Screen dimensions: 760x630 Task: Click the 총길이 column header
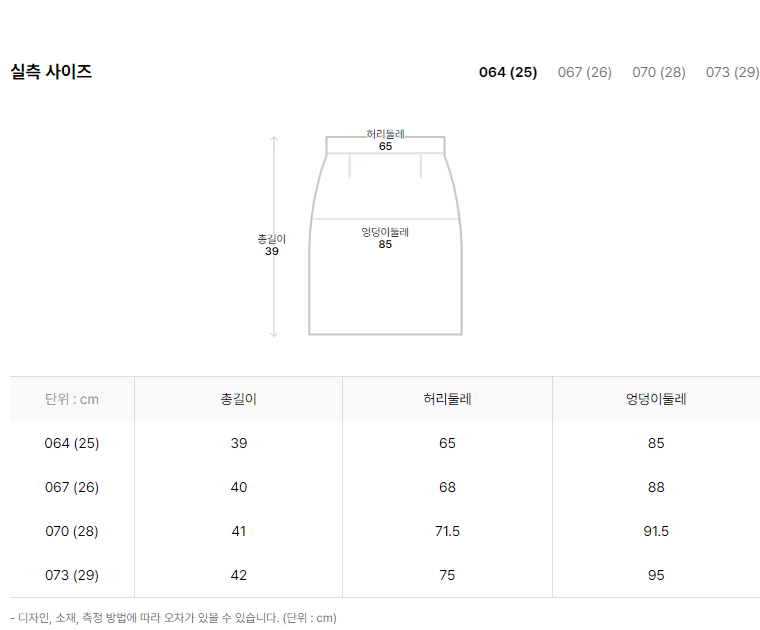238,399
